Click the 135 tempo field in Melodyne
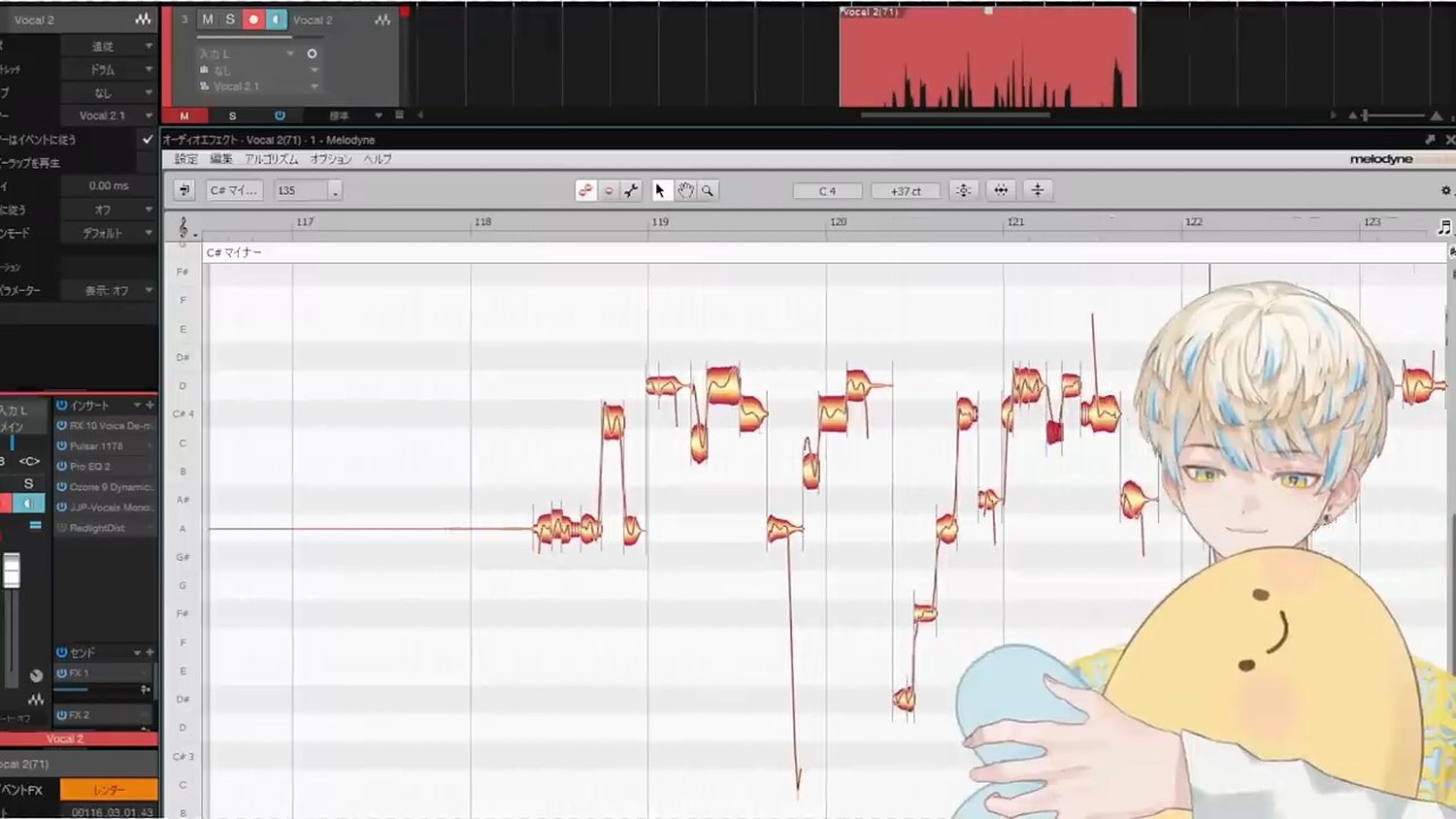 click(301, 190)
